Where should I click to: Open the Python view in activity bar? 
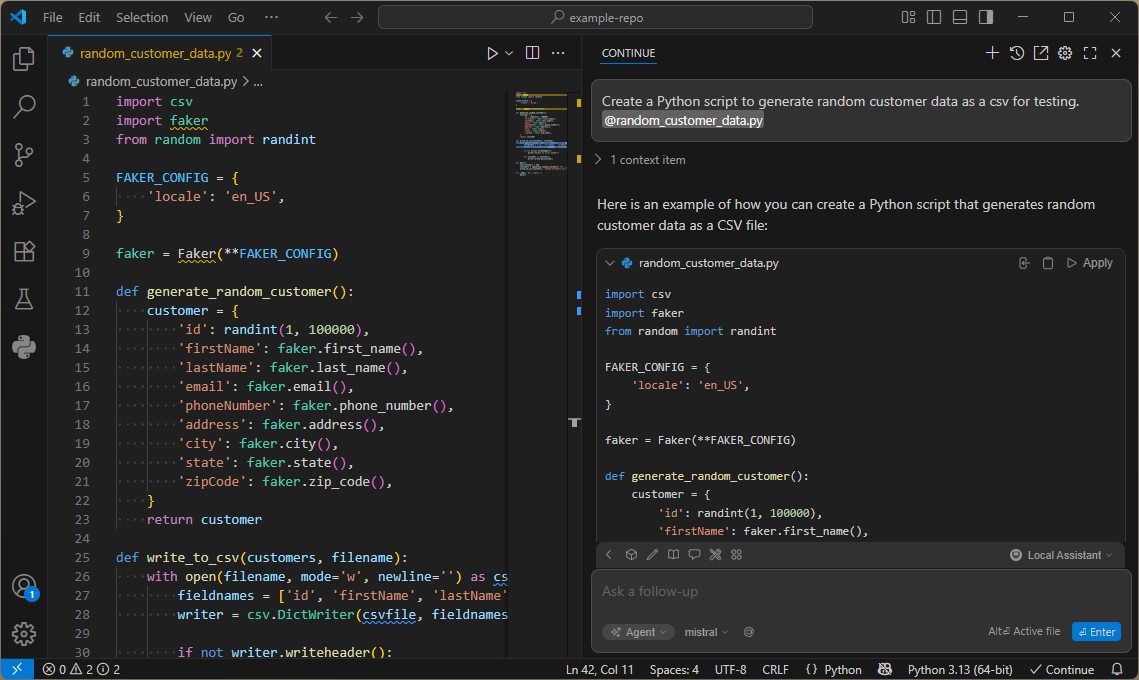tap(24, 347)
